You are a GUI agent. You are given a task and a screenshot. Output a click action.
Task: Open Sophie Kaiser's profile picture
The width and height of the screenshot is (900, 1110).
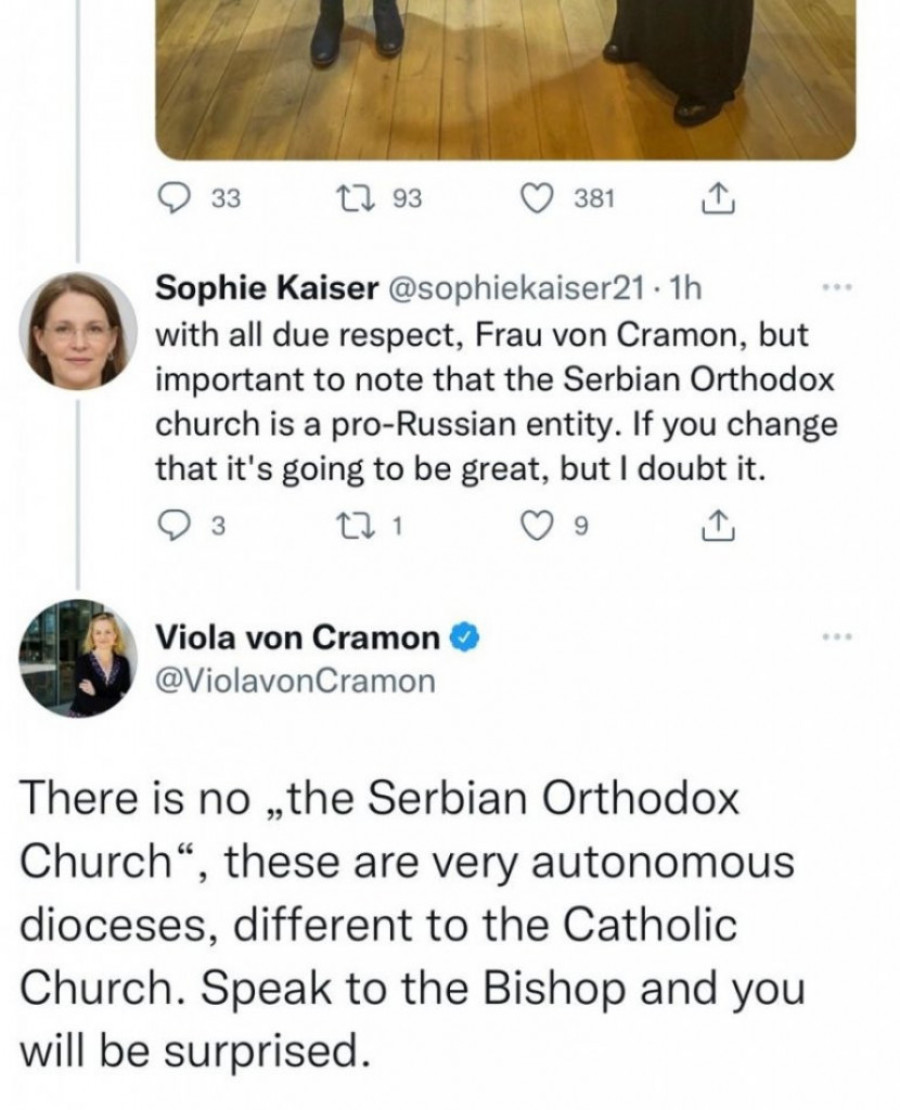coord(78,329)
